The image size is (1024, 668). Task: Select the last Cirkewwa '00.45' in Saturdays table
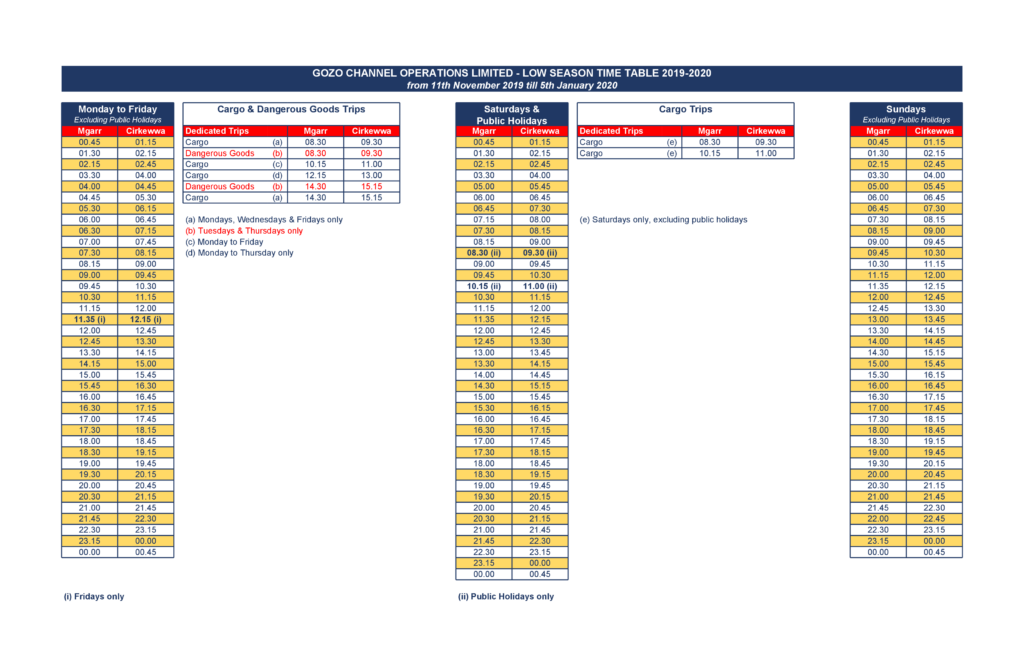click(540, 575)
